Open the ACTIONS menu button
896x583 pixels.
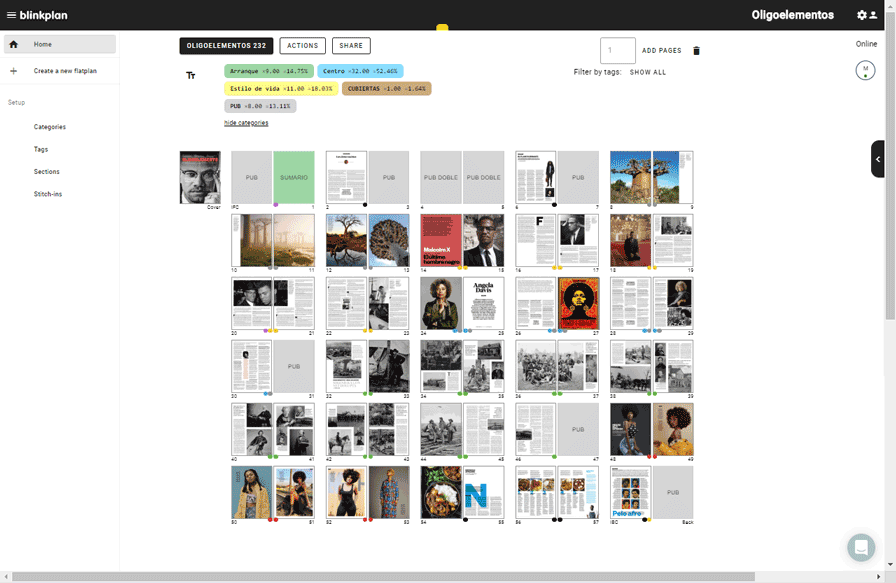pyautogui.click(x=302, y=46)
